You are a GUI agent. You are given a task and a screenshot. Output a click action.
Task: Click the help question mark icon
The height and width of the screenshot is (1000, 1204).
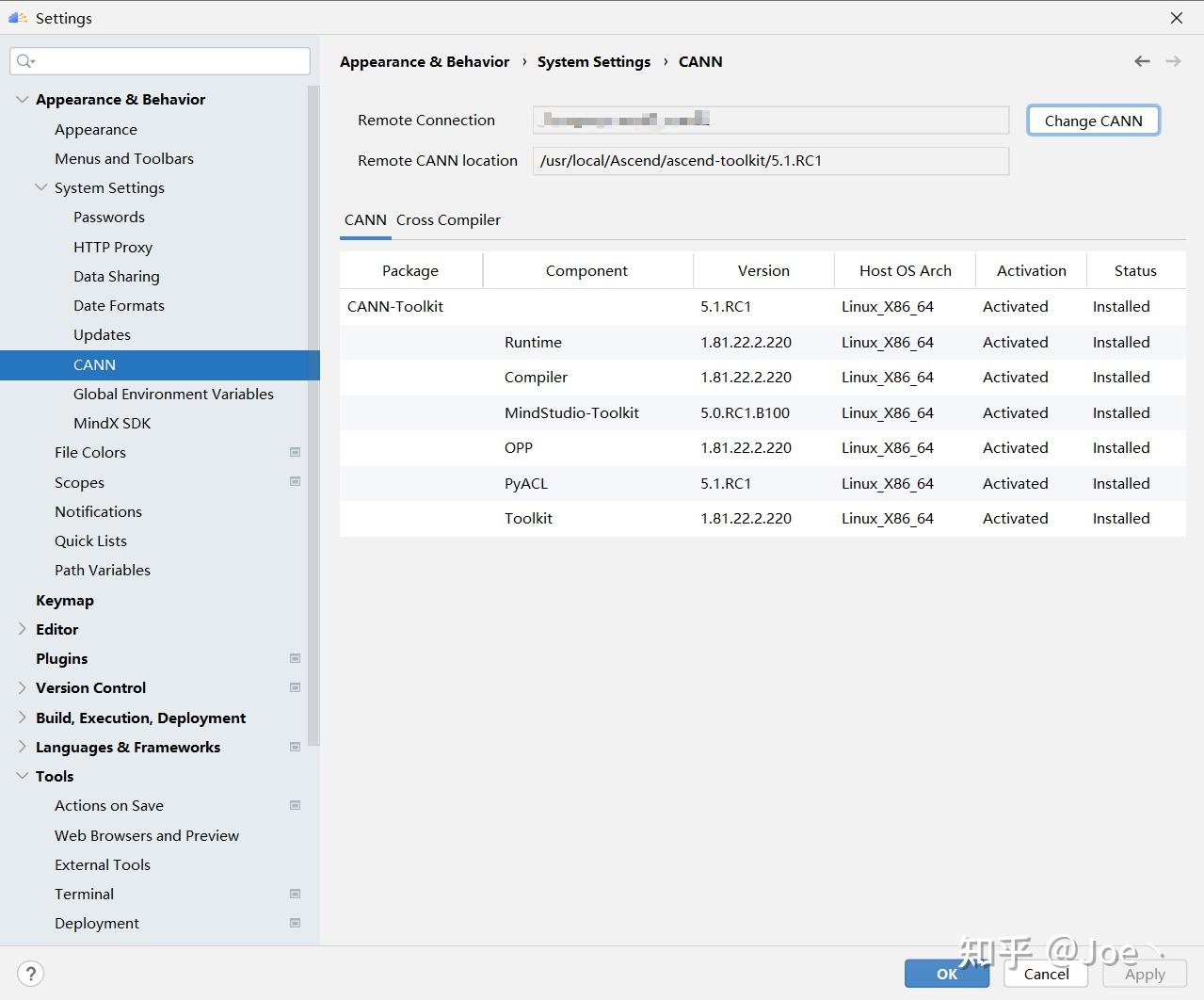[x=30, y=974]
